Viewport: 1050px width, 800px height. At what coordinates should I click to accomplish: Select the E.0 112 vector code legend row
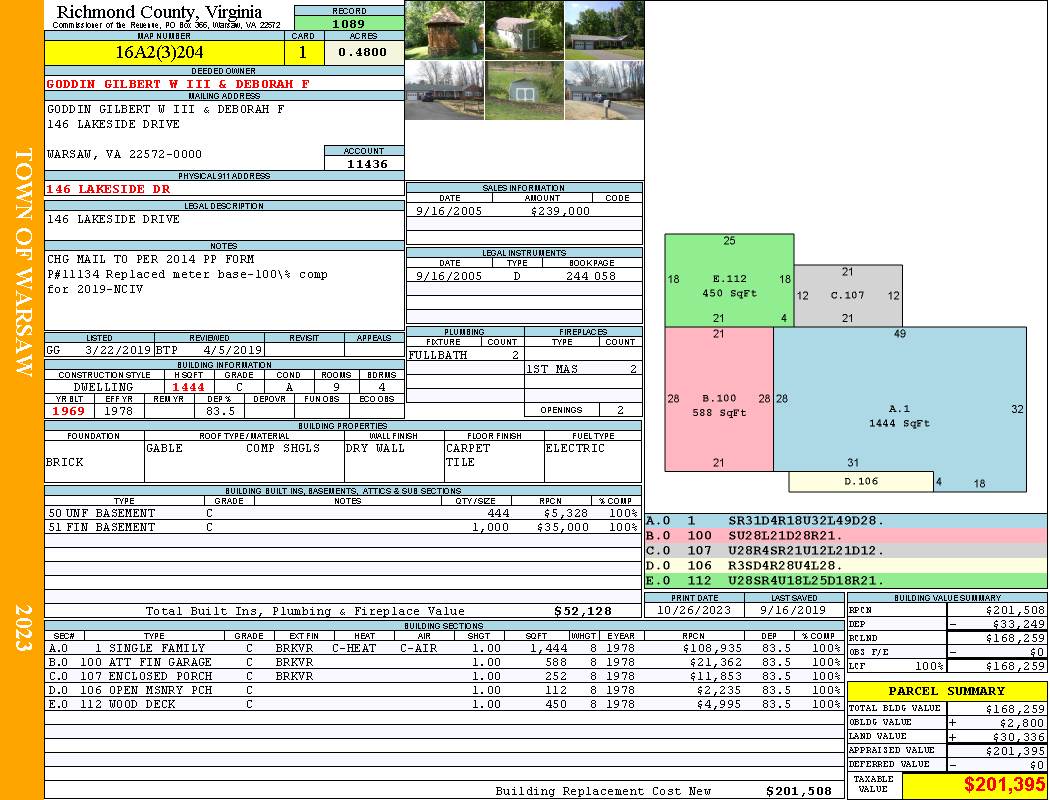[846, 580]
